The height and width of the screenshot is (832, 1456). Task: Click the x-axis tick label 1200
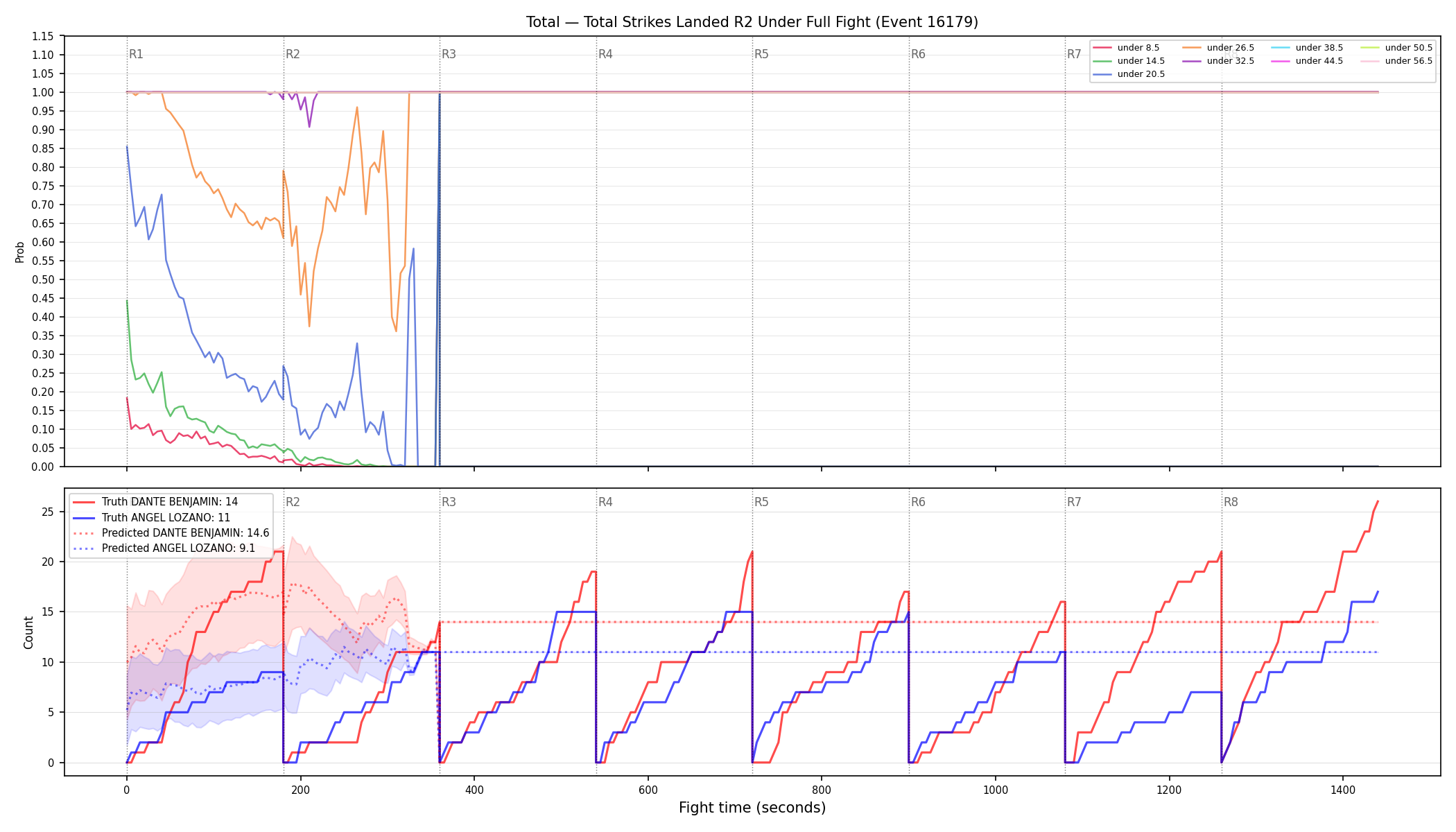pos(1170,790)
